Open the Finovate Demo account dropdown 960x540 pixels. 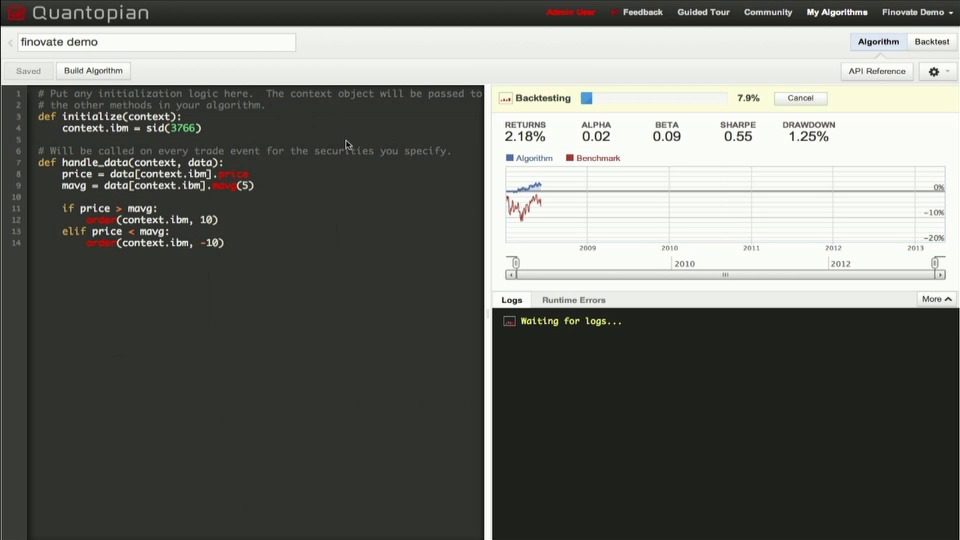(917, 12)
